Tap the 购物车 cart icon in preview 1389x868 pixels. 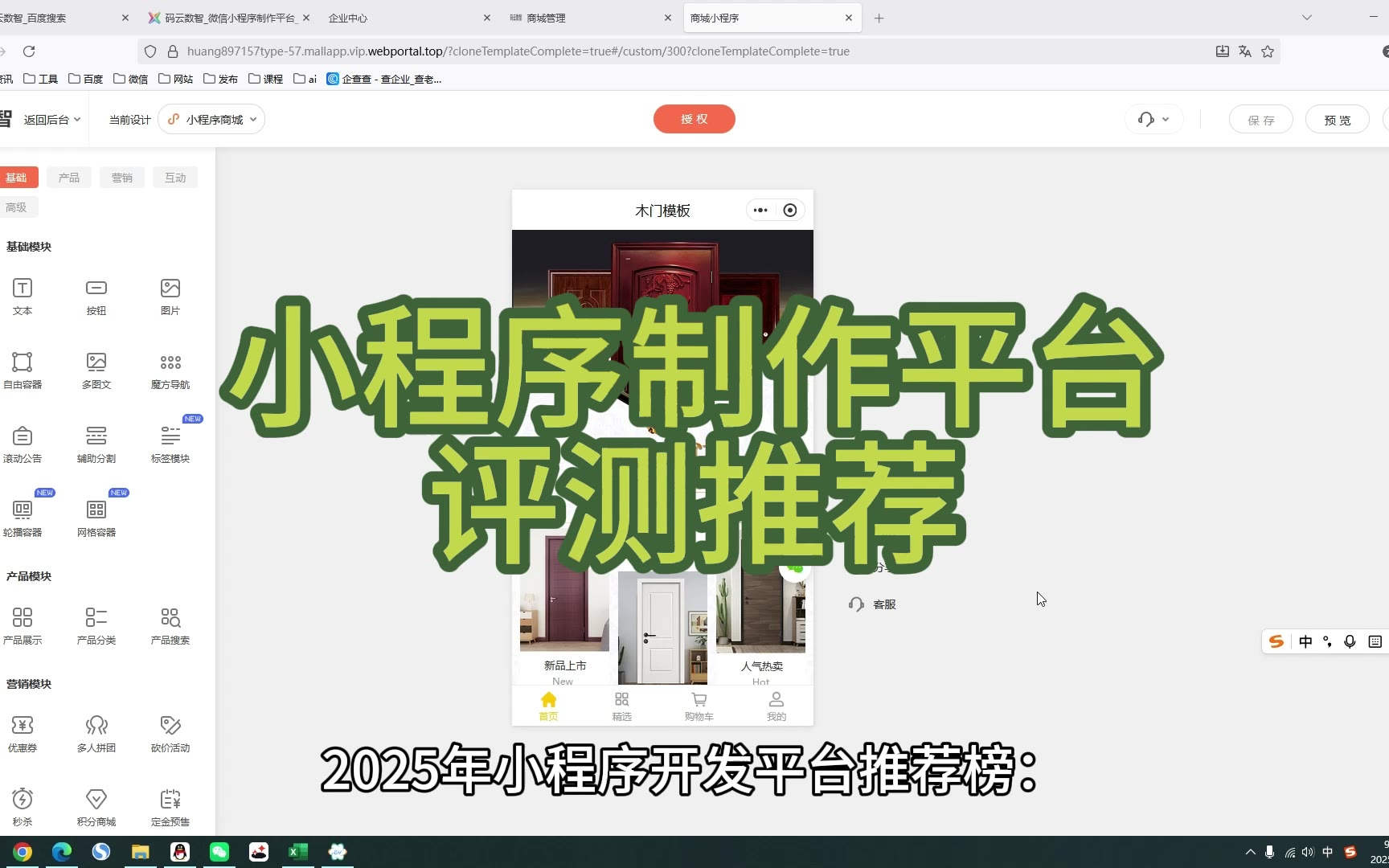click(x=699, y=699)
